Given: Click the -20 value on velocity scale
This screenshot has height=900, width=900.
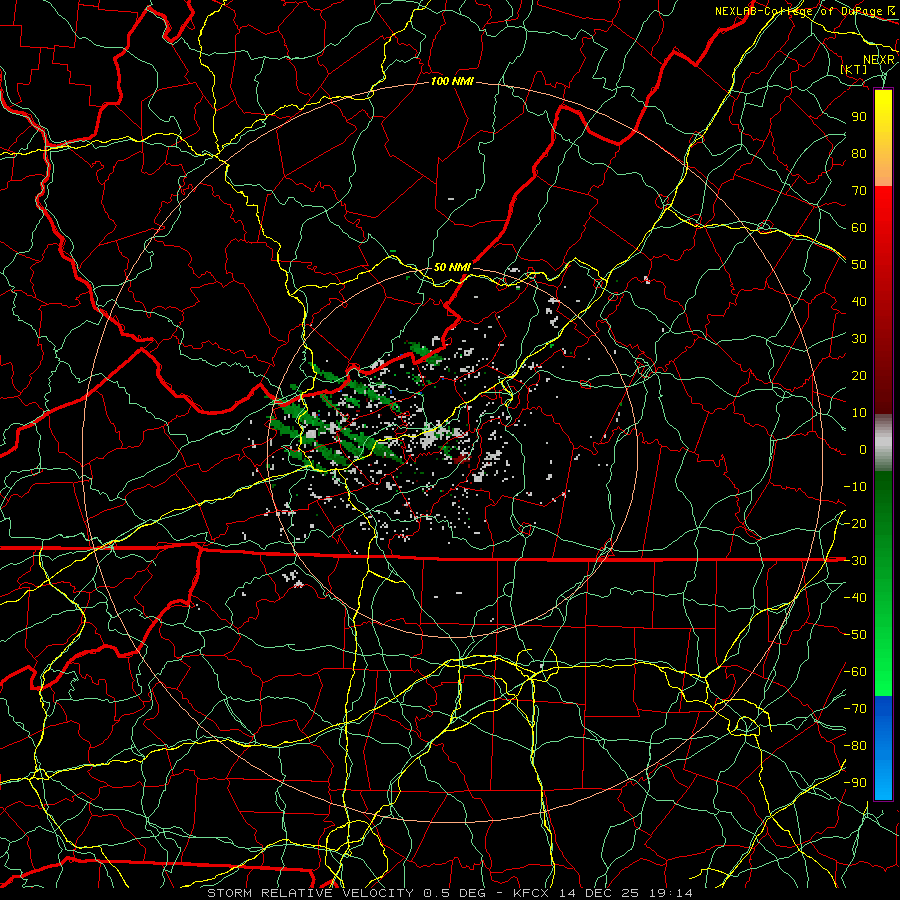Looking at the screenshot, I should coord(855,523).
